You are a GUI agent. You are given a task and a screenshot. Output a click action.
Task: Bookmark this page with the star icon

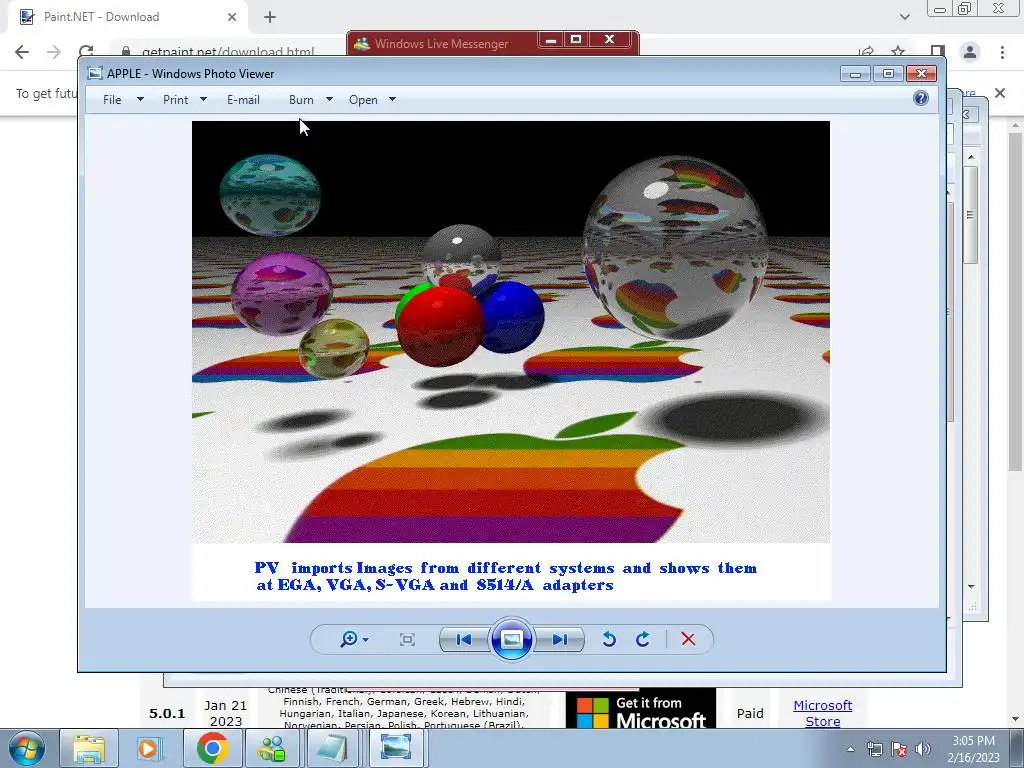[x=899, y=52]
